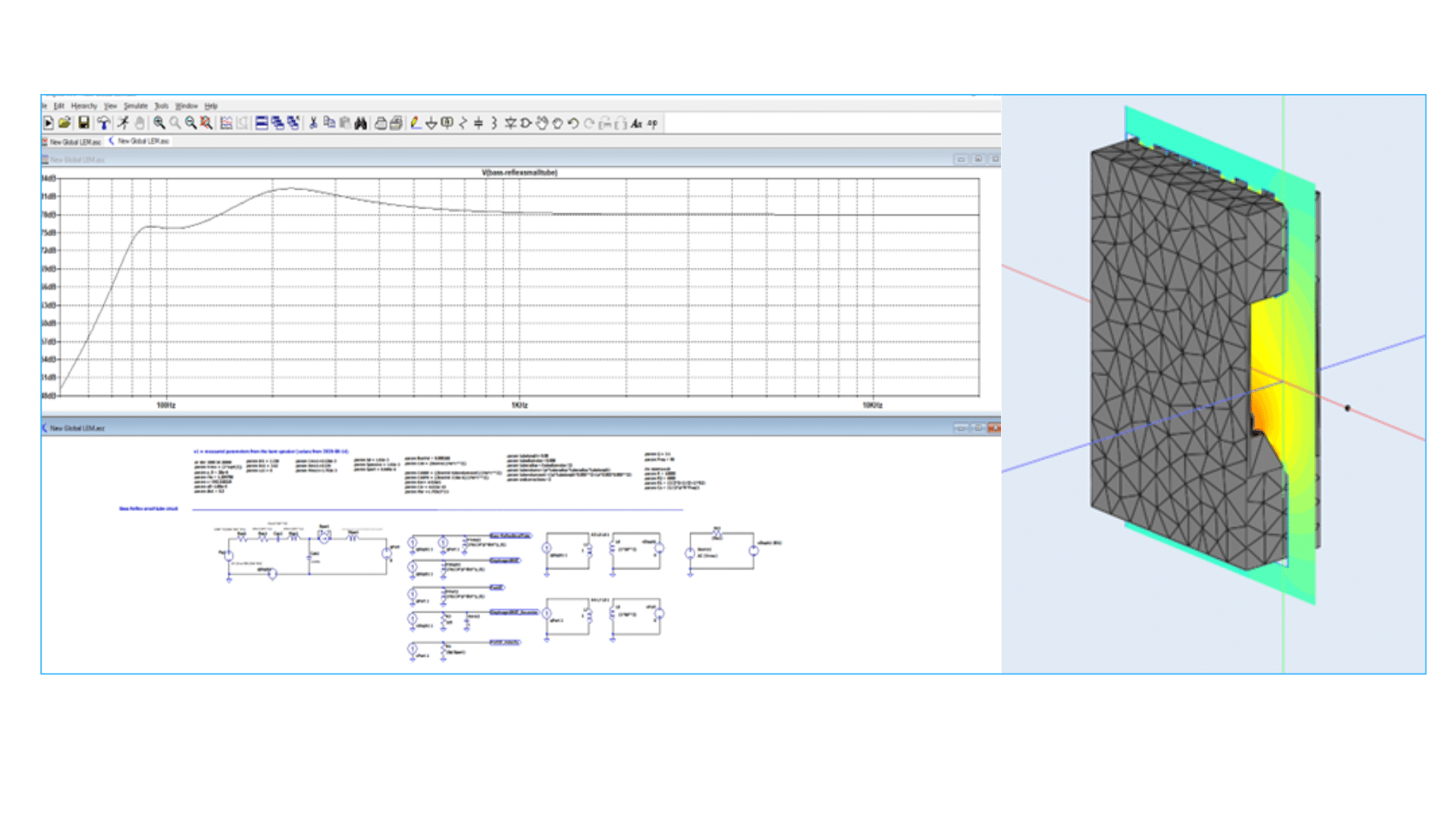This screenshot has height=819, width=1456.
Task: Click the V(bass-reflexsmalltube) trace label
Action: click(x=519, y=173)
